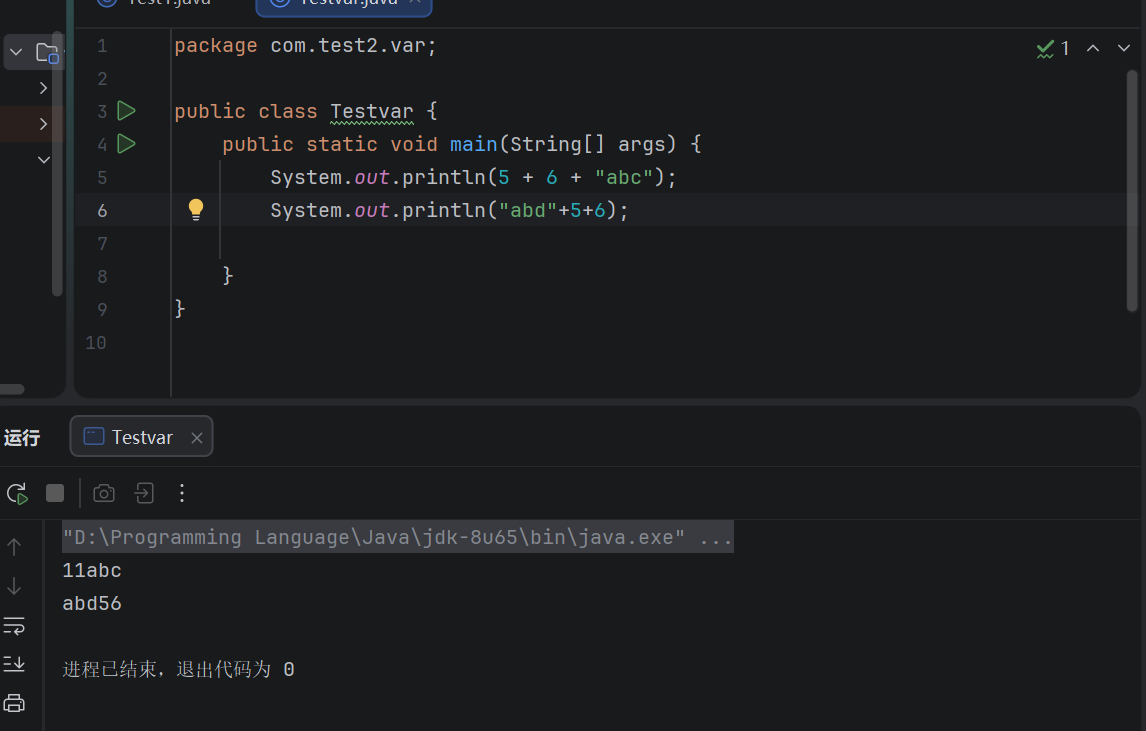Click the console output line 11abc
This screenshot has width=1146, height=731.
[x=92, y=570]
